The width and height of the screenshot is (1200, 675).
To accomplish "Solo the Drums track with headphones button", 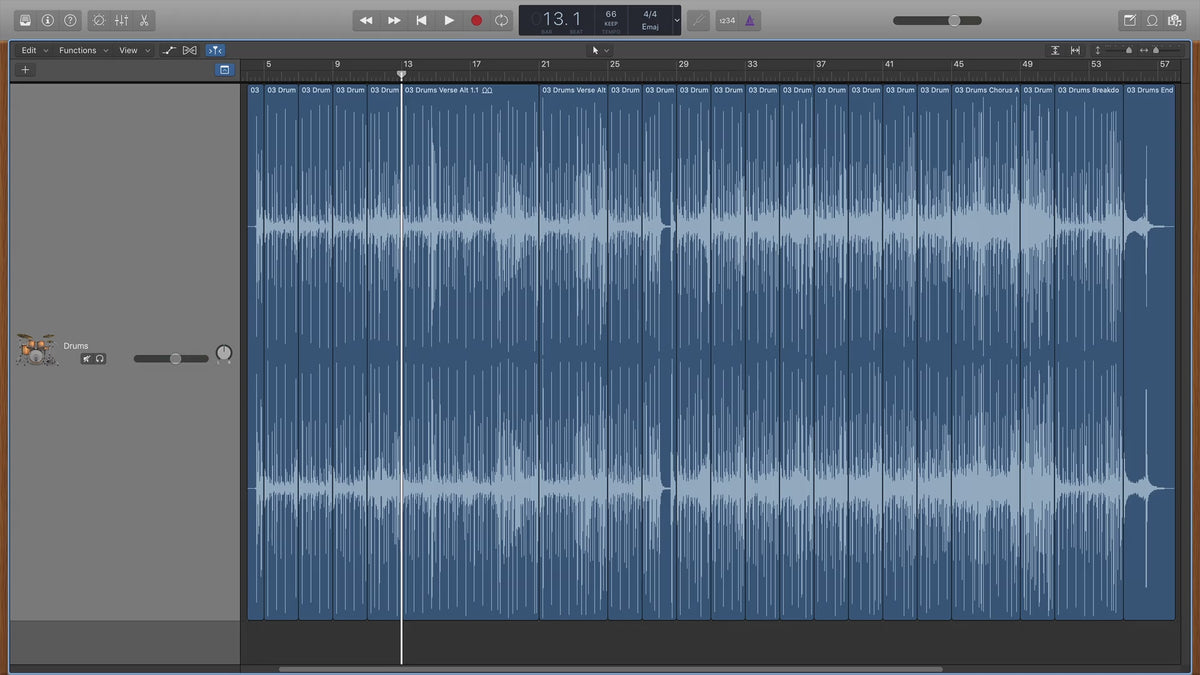I will 100,359.
